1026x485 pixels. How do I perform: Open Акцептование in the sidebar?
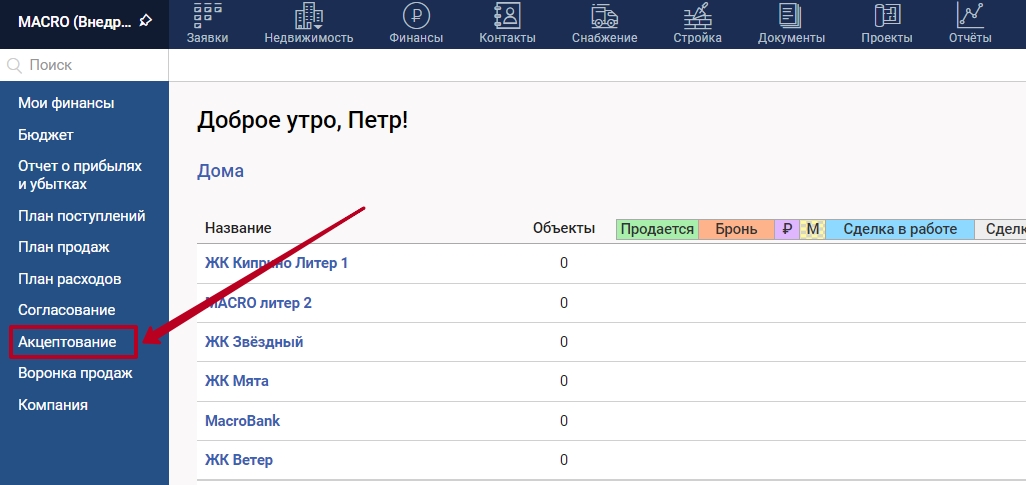coord(67,342)
